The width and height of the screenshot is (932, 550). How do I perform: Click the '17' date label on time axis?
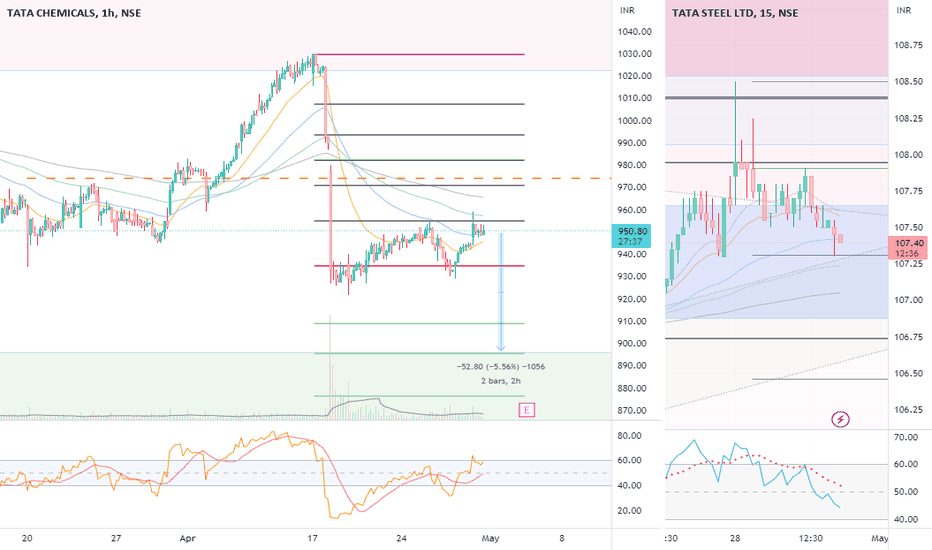[312, 539]
